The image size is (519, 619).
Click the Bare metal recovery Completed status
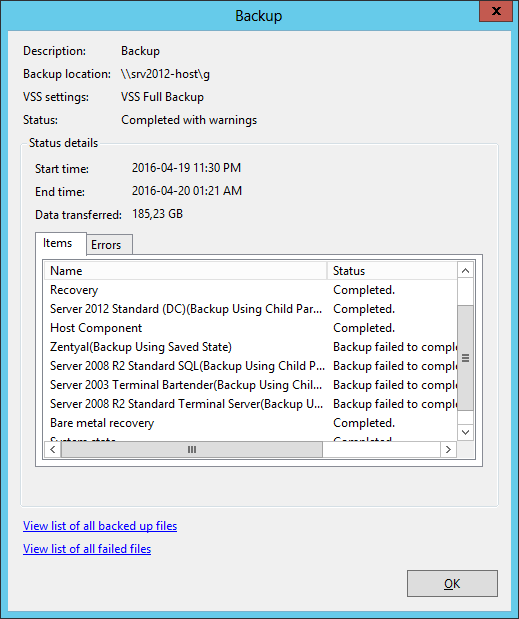tap(364, 422)
